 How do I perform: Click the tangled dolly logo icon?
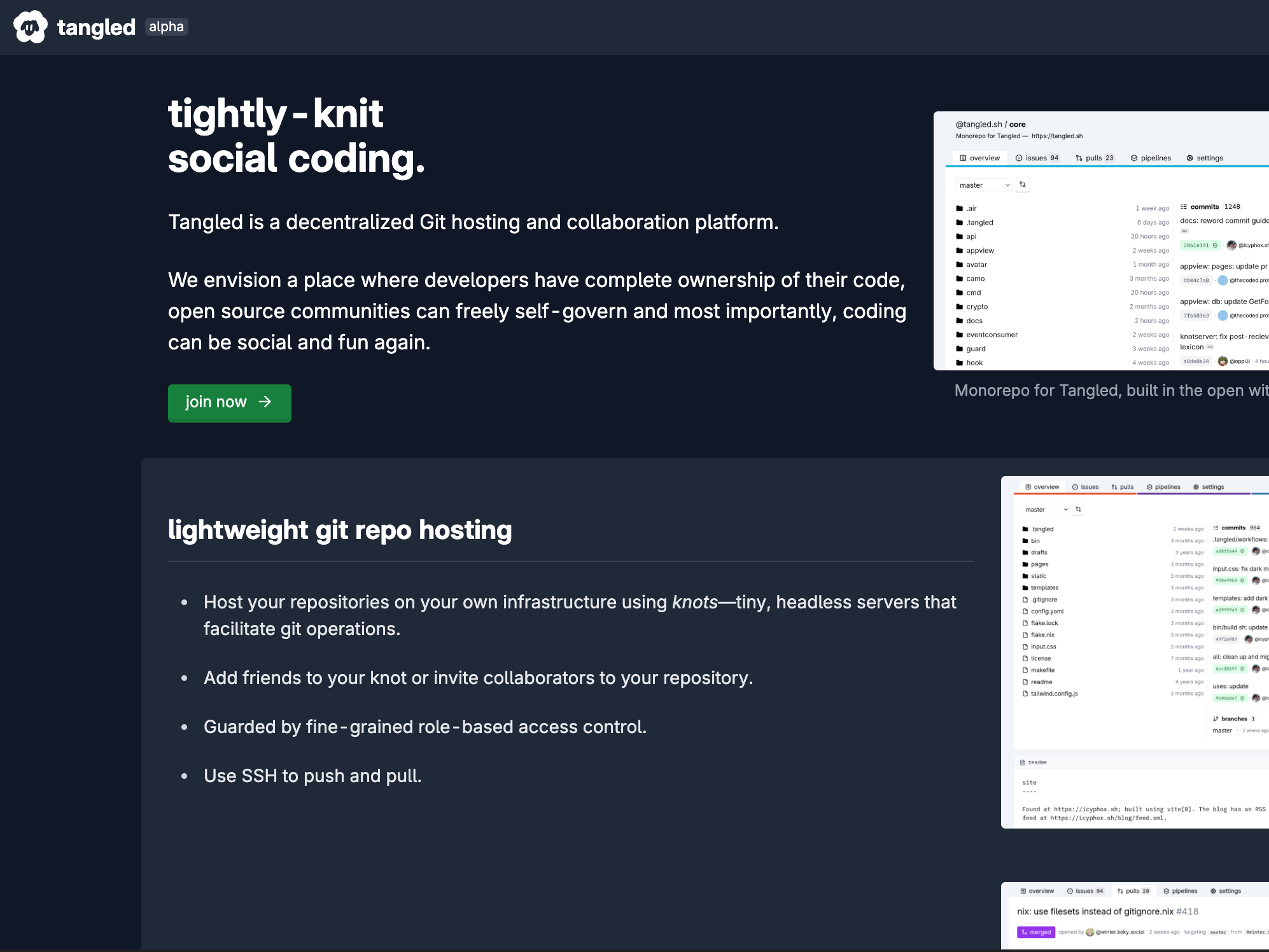30,27
